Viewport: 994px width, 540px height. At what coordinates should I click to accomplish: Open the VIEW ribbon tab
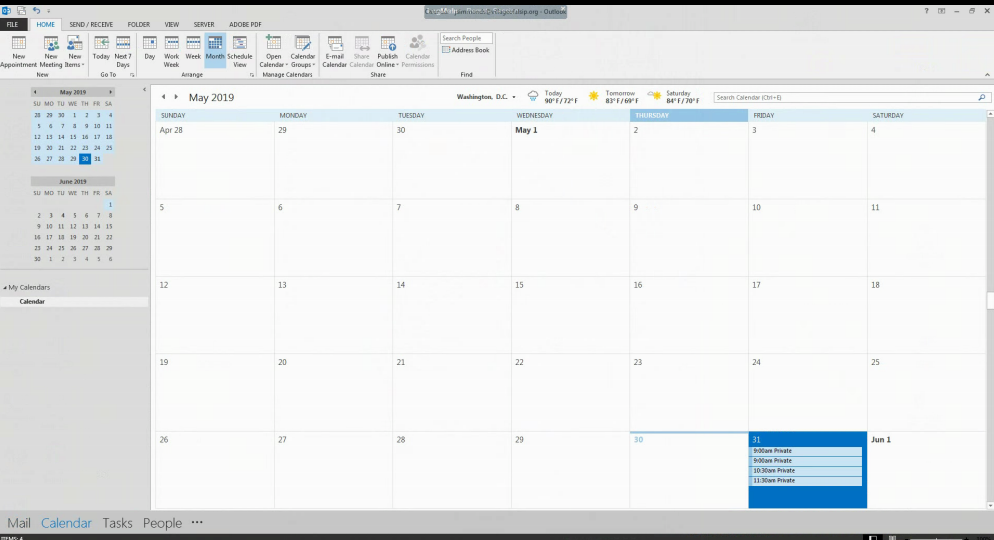172,25
